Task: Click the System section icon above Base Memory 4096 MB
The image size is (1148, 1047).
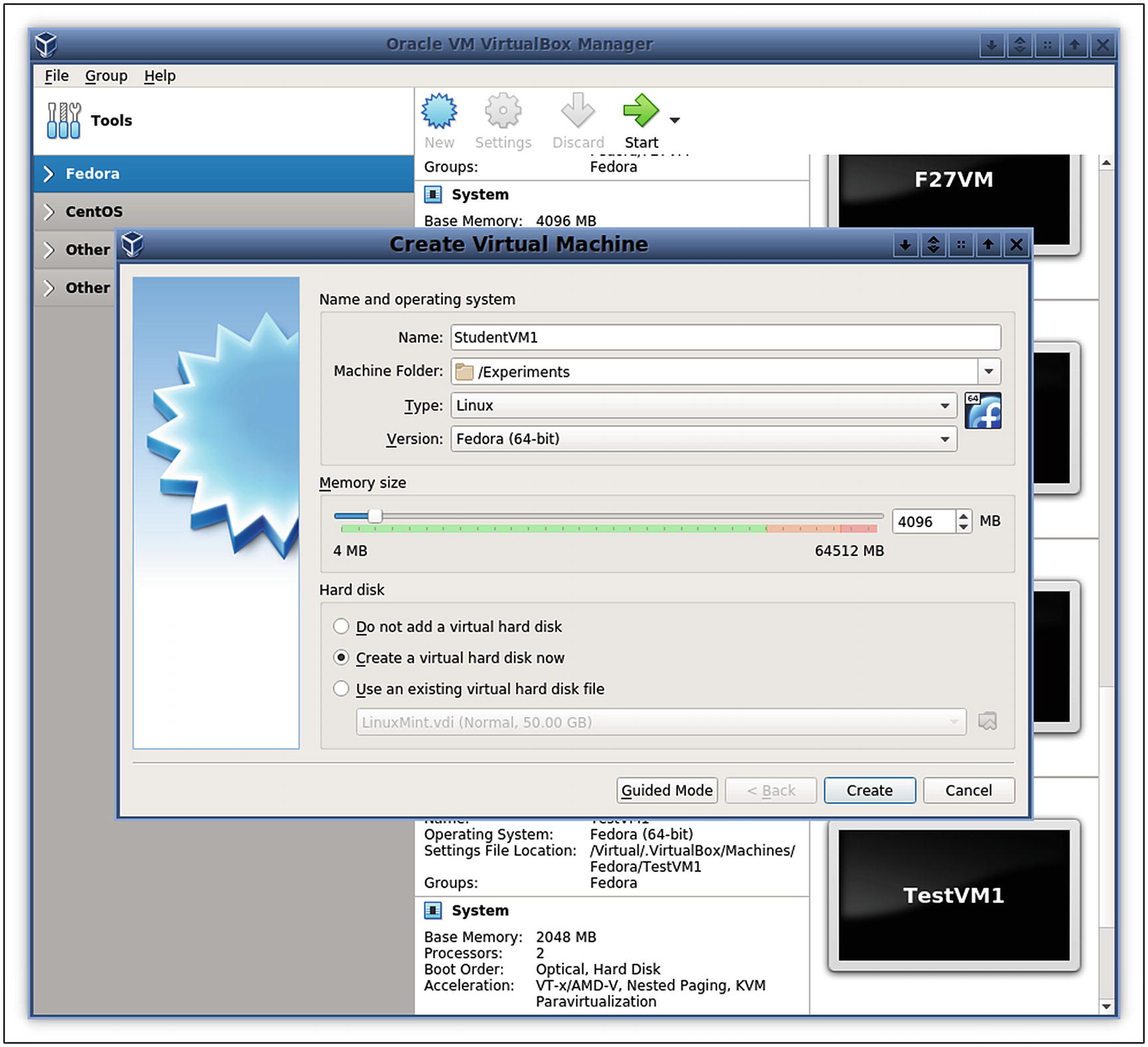Action: tap(433, 194)
